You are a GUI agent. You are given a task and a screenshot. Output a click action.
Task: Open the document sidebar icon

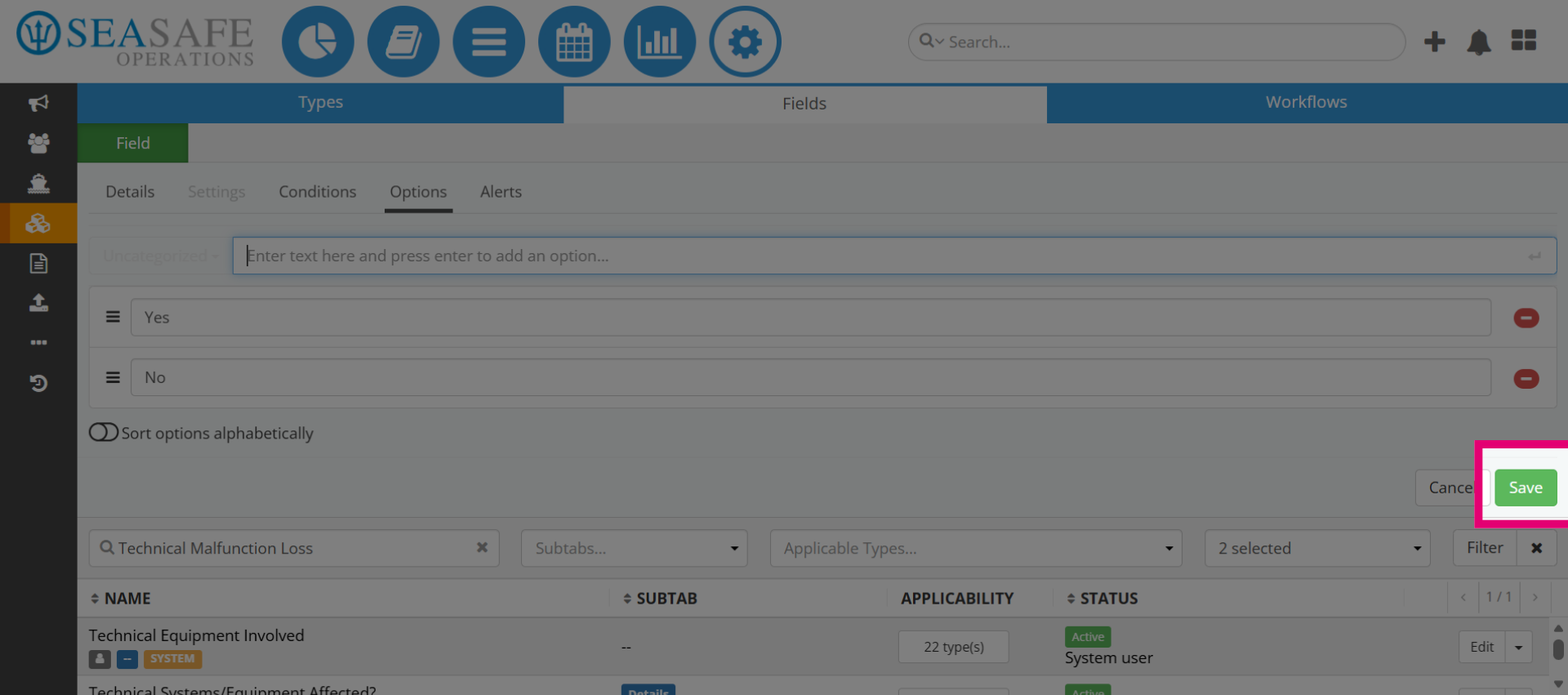click(x=38, y=263)
